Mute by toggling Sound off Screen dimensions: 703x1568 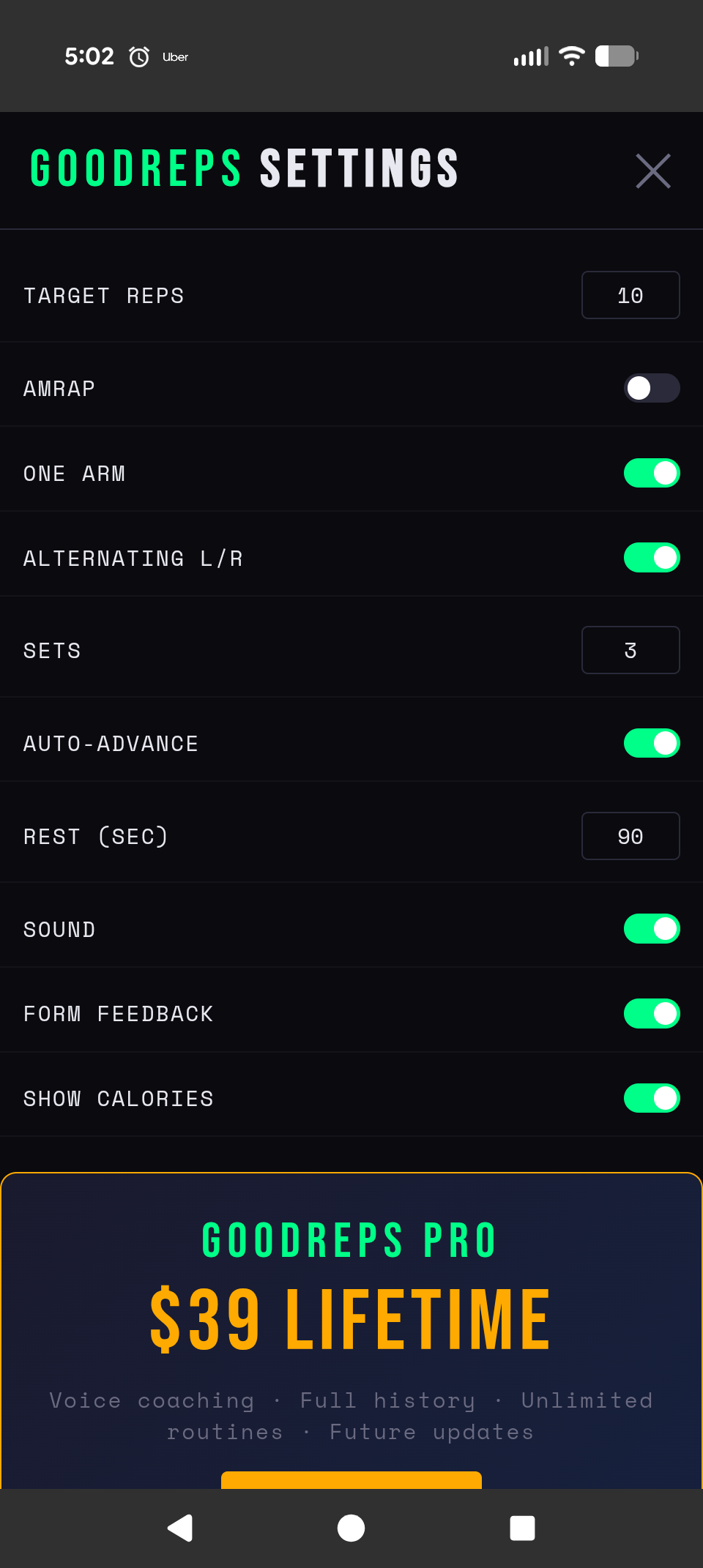(x=652, y=929)
